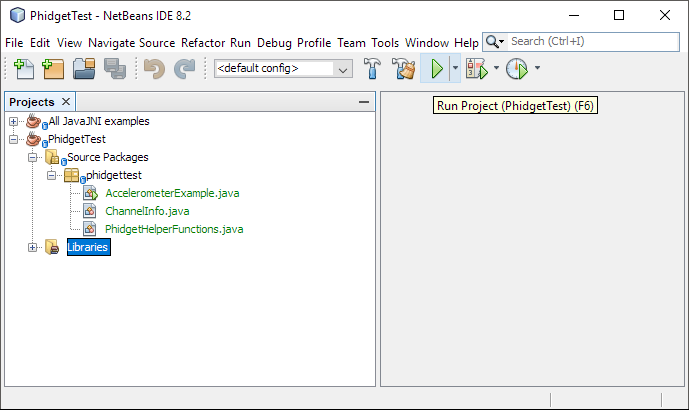The image size is (689, 410).
Task: Select the PhidgetTest project label
Action: point(77,139)
